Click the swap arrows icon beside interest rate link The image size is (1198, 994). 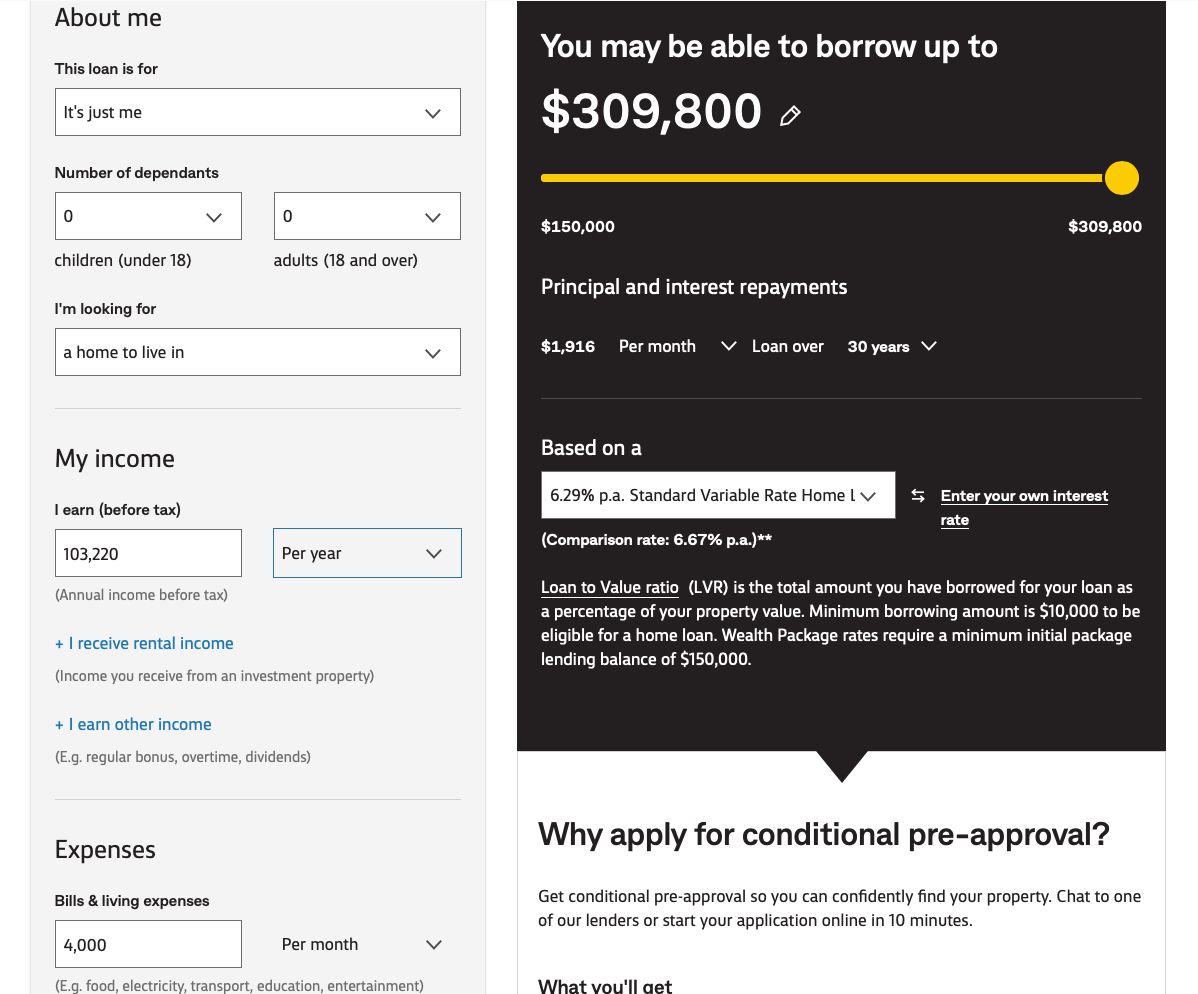point(918,496)
